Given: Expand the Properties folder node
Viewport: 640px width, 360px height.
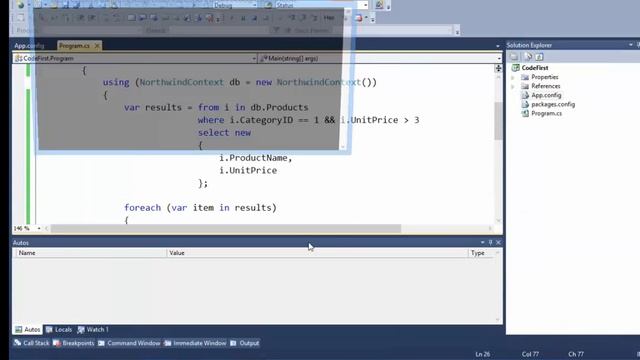Looking at the screenshot, I should (x=513, y=77).
